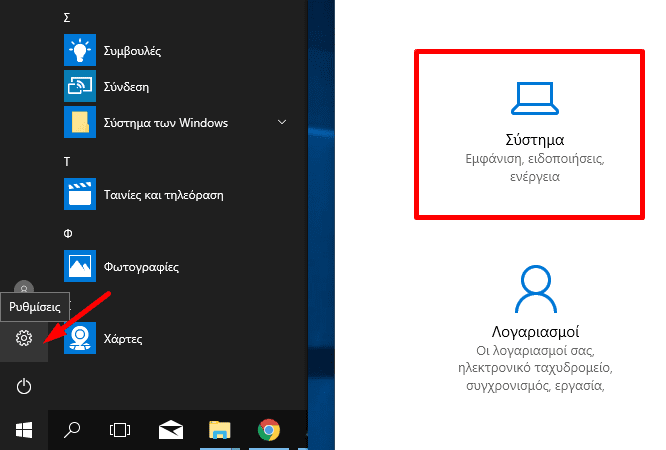Launch the Σύνδεση (Connect) app icon
Screen dimensions: 666x450
coord(80,86)
